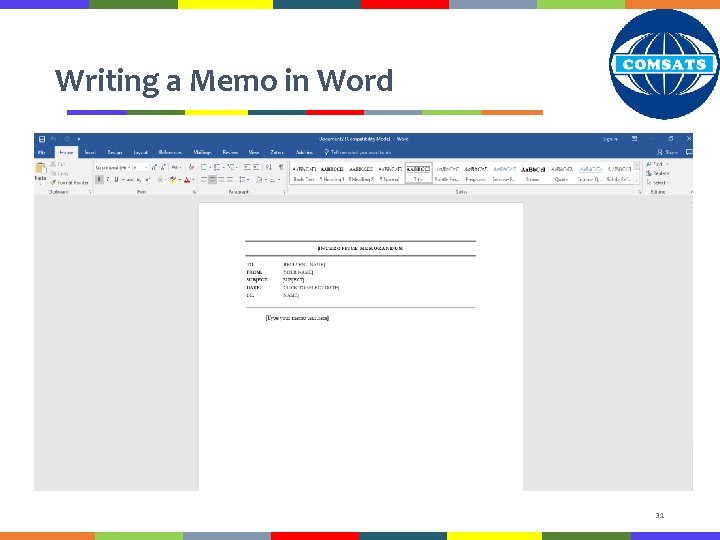Apply the yellow text highlight color
Viewport: 720px width, 540px height.
click(173, 180)
